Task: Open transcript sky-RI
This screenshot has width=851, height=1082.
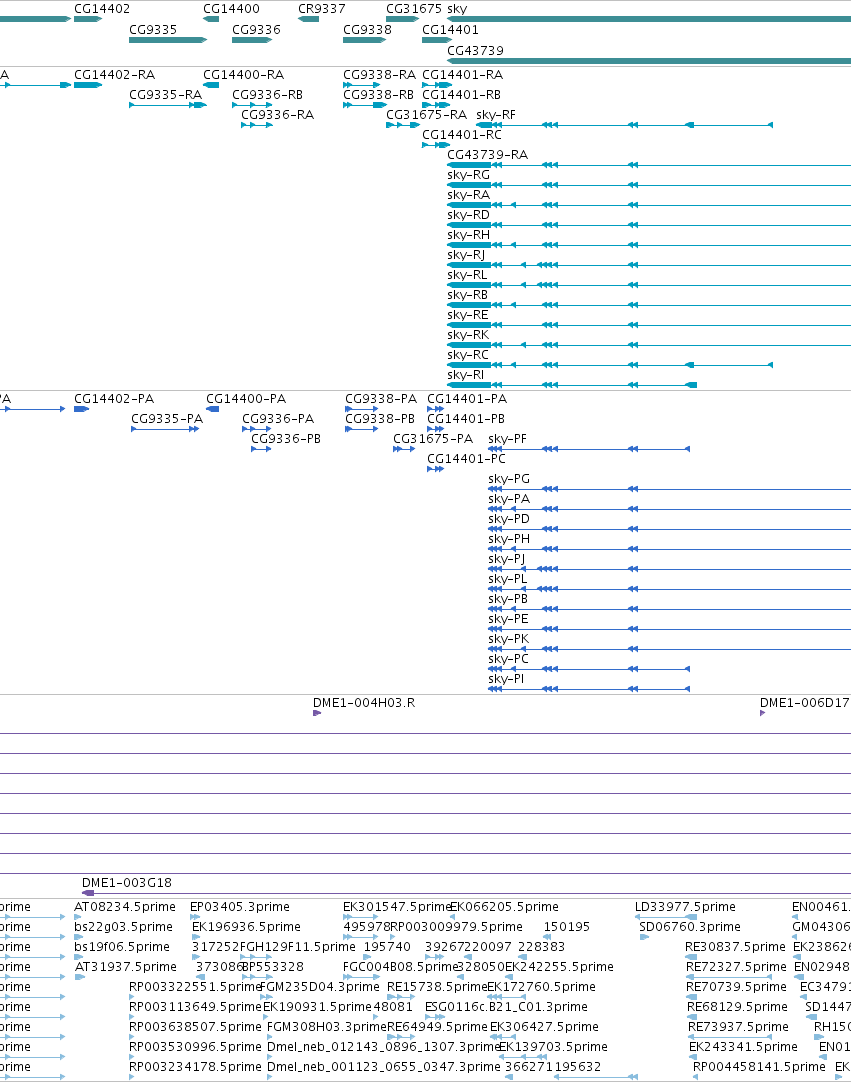Action: click(x=466, y=375)
